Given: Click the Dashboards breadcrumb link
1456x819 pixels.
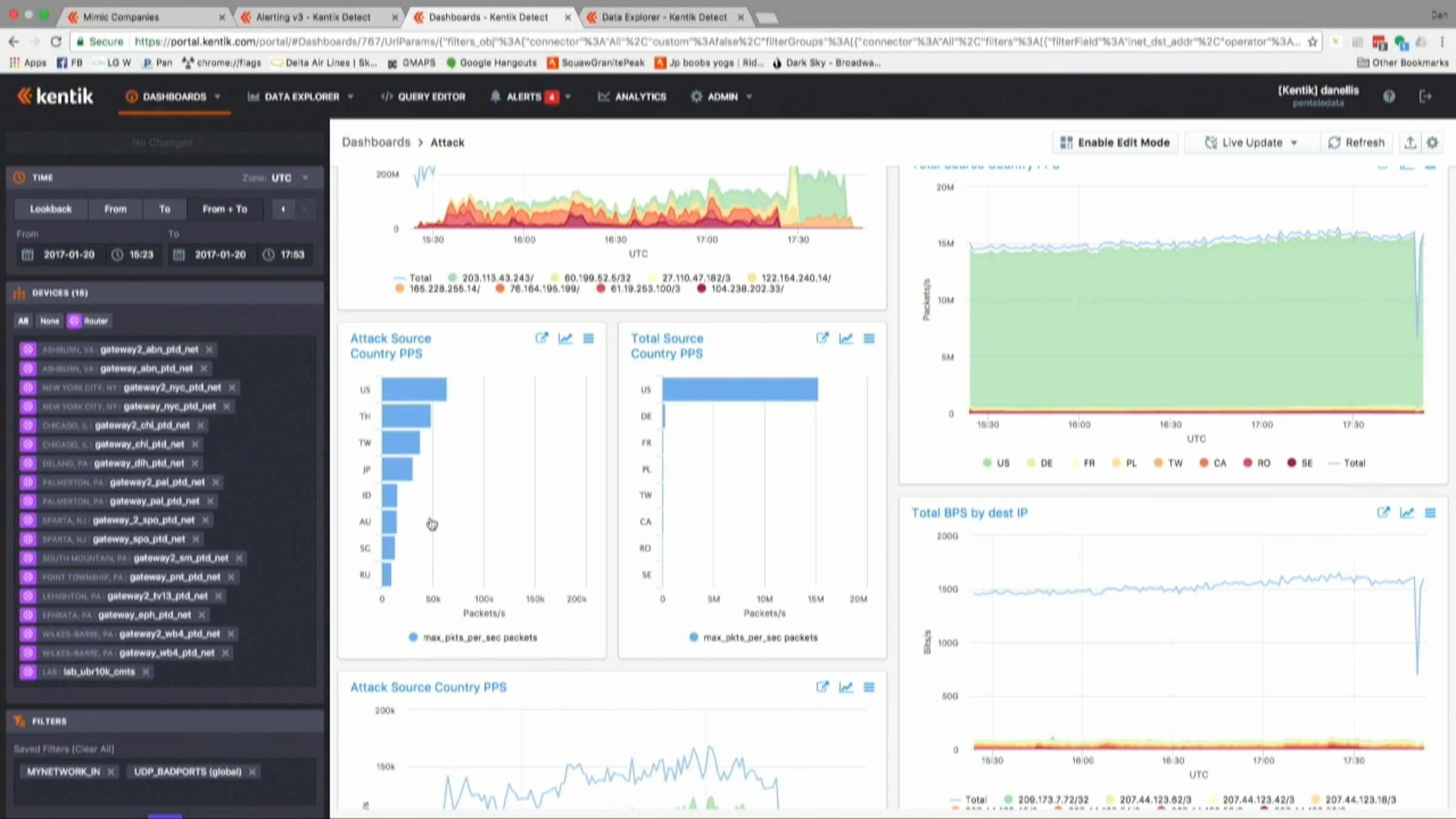Looking at the screenshot, I should tap(376, 142).
